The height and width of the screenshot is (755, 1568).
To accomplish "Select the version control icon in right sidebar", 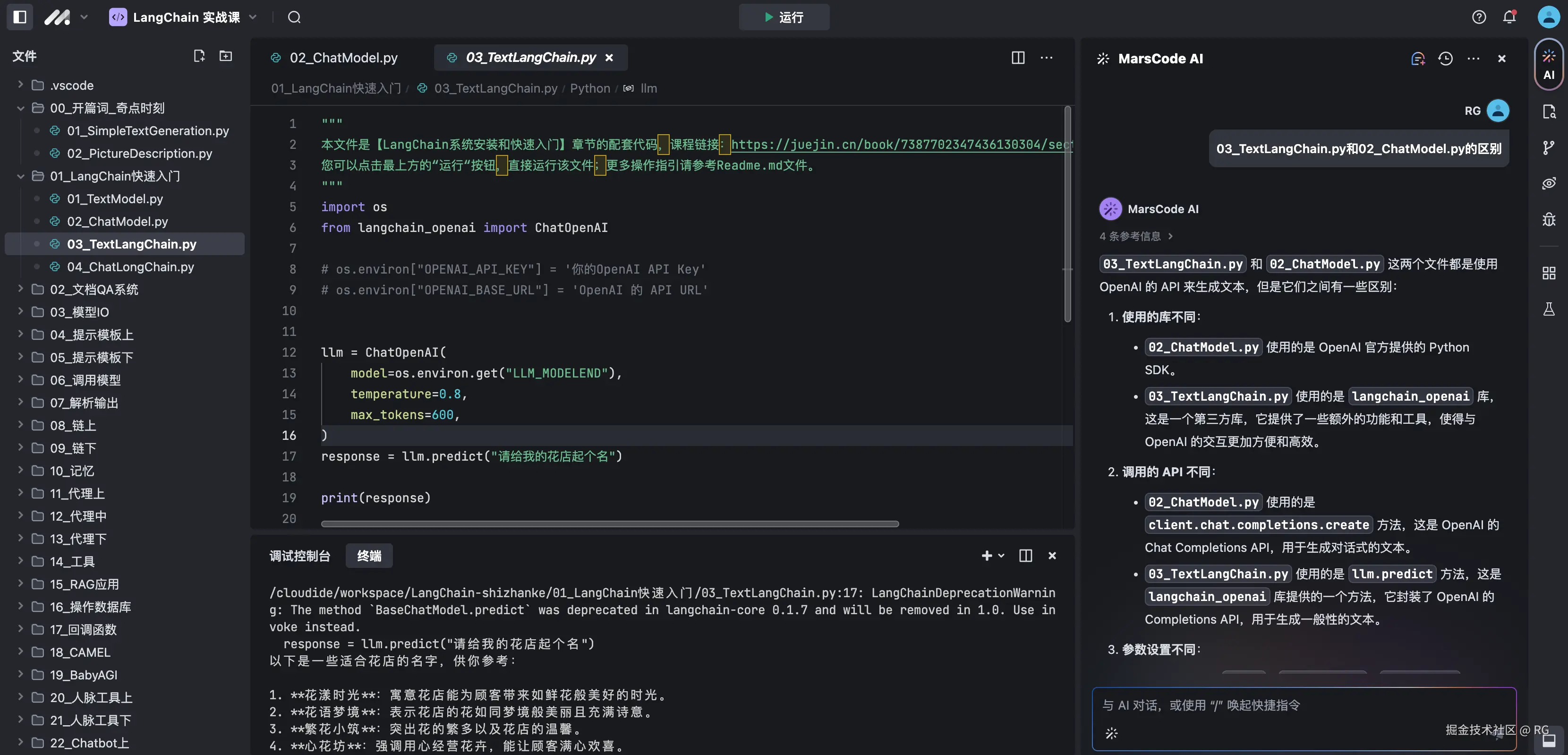I will coord(1549,147).
